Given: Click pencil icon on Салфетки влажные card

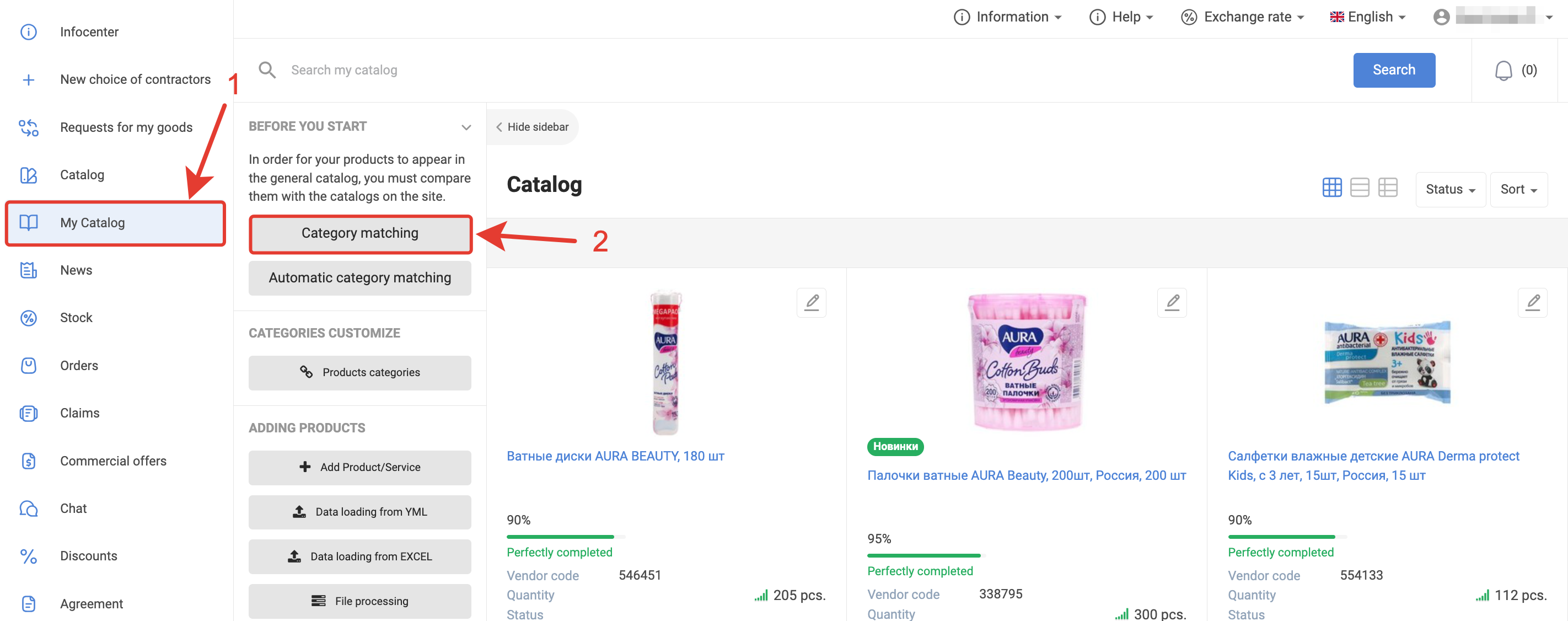Looking at the screenshot, I should point(1532,303).
